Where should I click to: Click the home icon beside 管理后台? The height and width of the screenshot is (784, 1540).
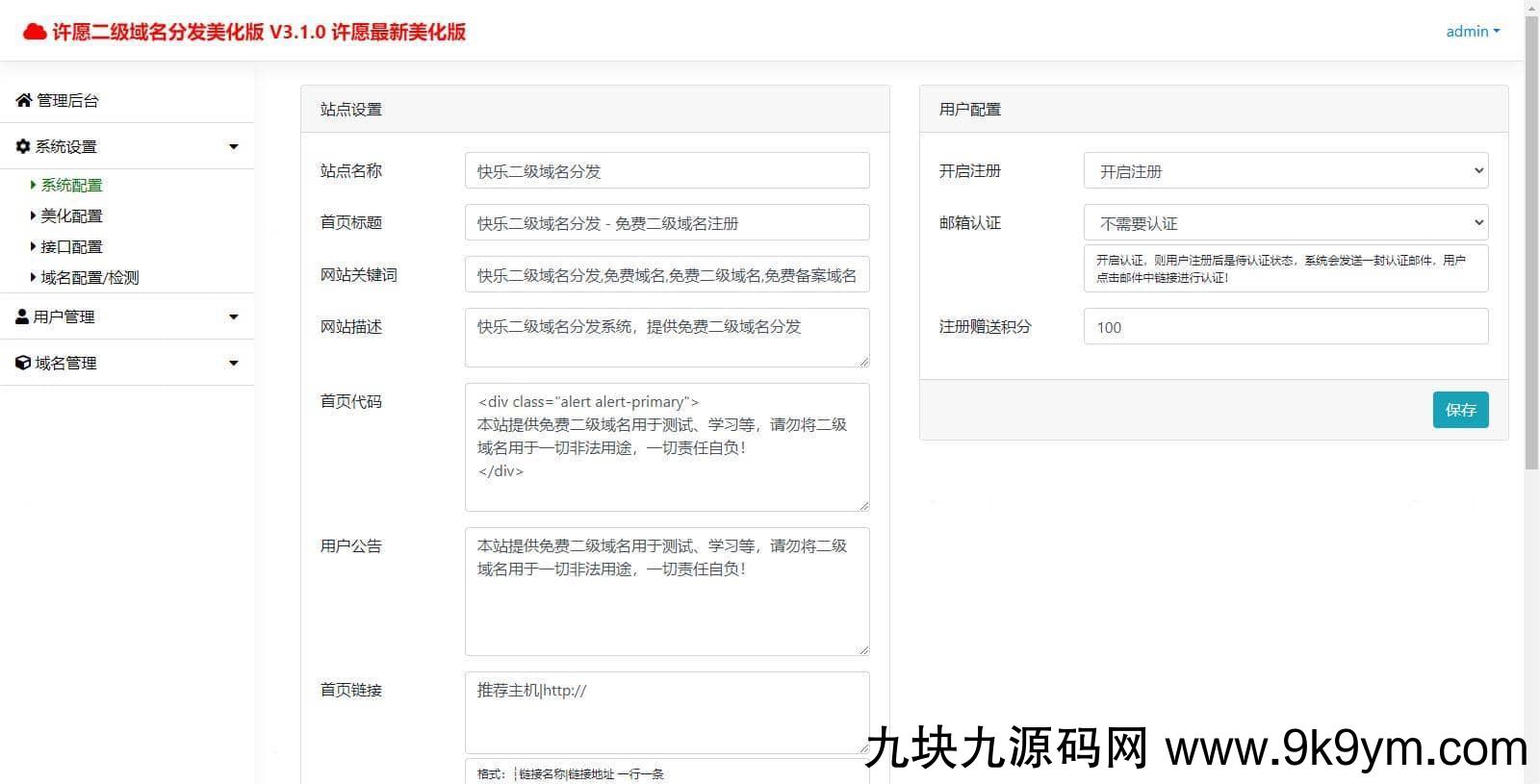coord(24,100)
